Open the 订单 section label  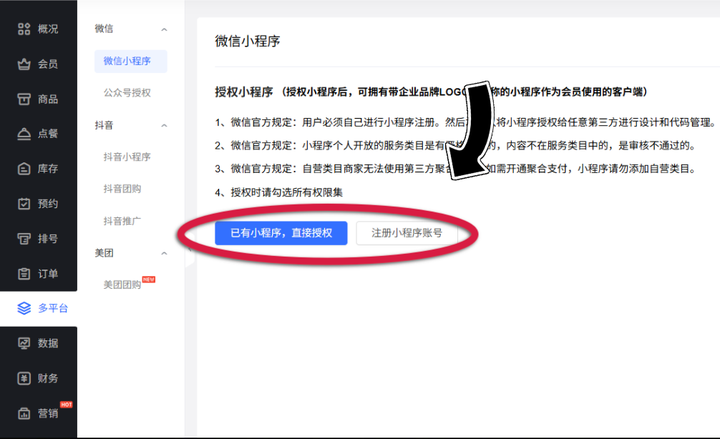click(x=48, y=274)
